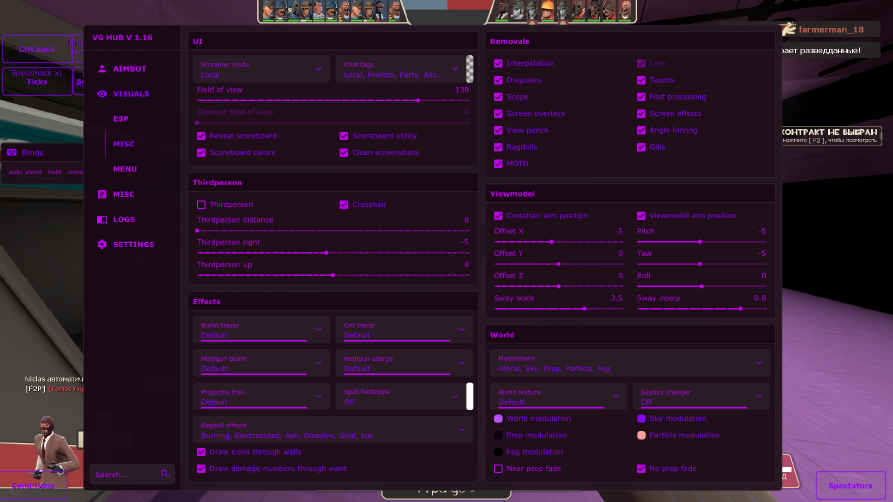Click the Conditions window label
The image size is (893, 502).
tap(34, 485)
